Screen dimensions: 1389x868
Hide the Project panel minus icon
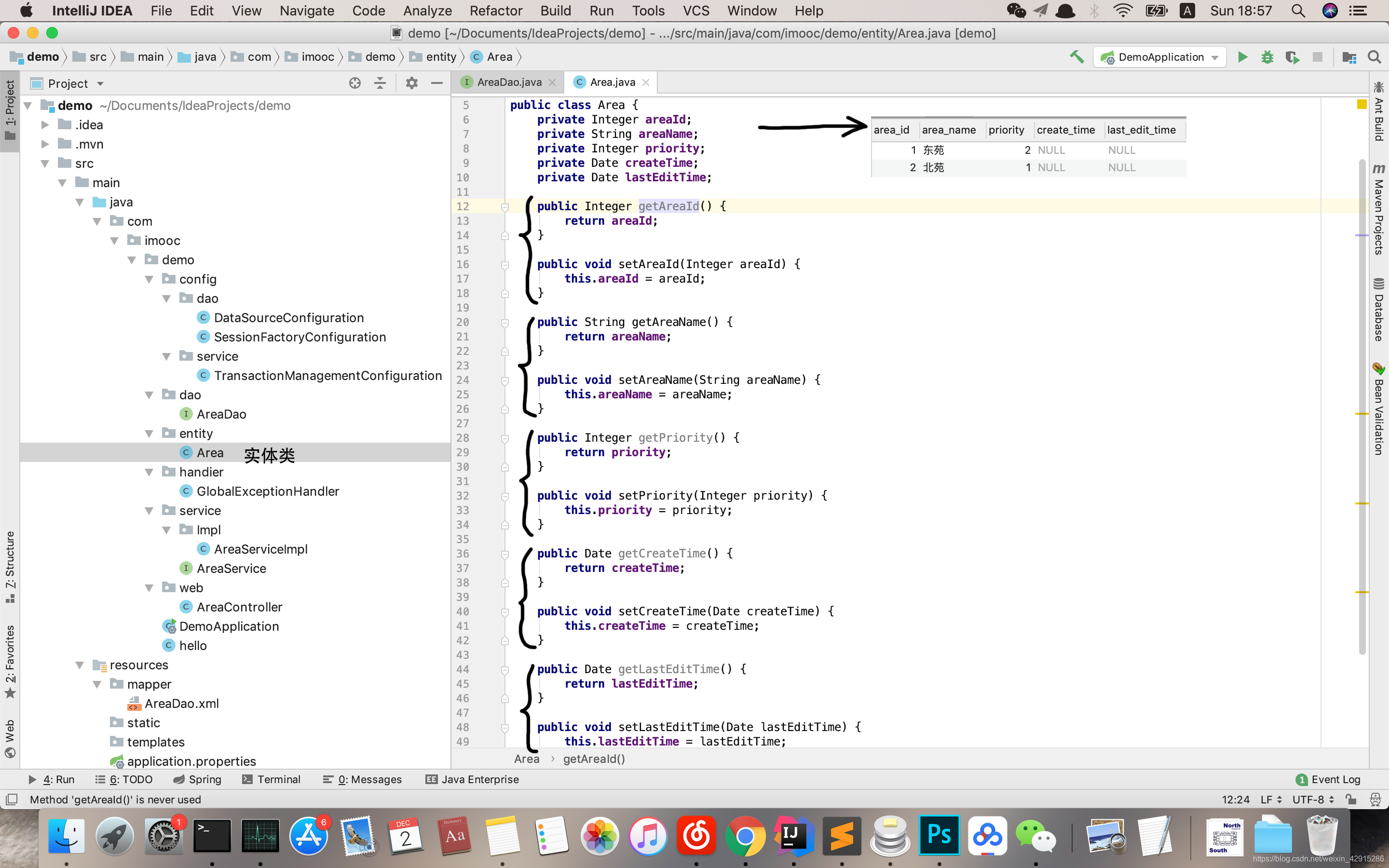coord(437,83)
